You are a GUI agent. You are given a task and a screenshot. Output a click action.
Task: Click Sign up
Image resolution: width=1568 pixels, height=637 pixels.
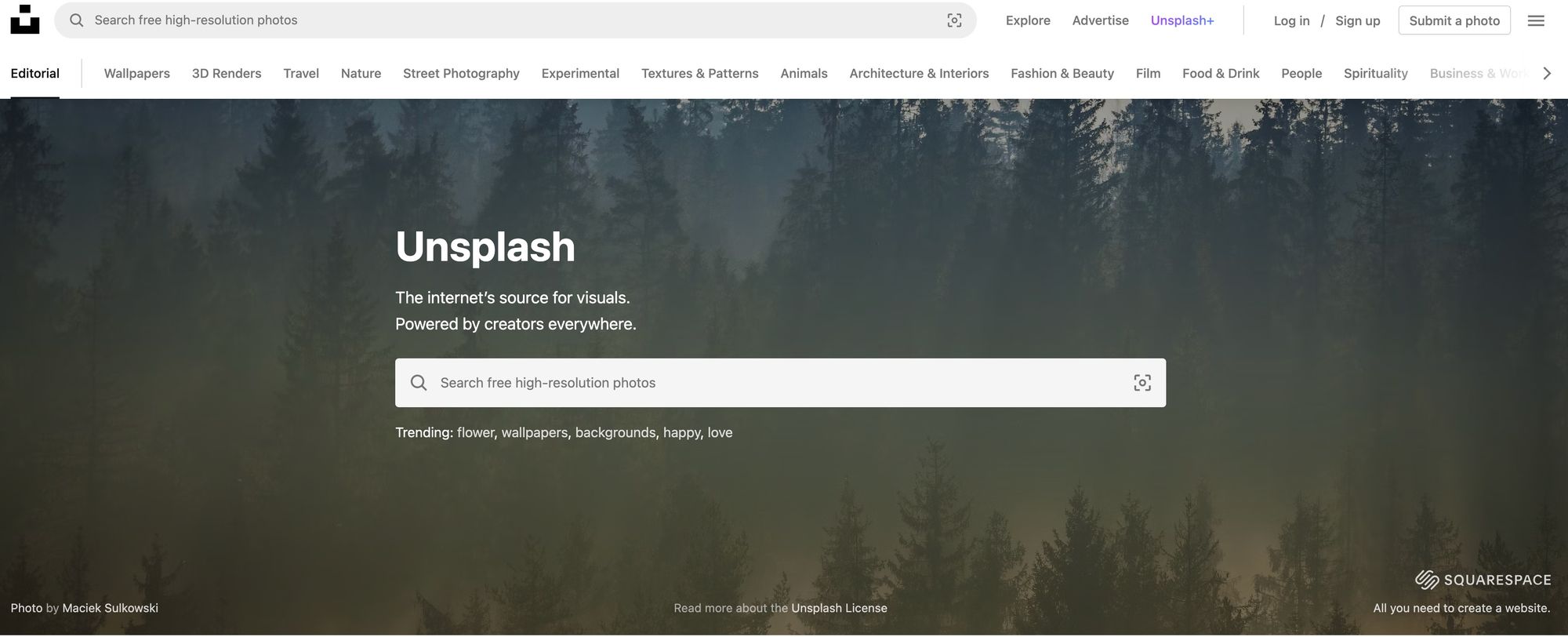pyautogui.click(x=1357, y=20)
